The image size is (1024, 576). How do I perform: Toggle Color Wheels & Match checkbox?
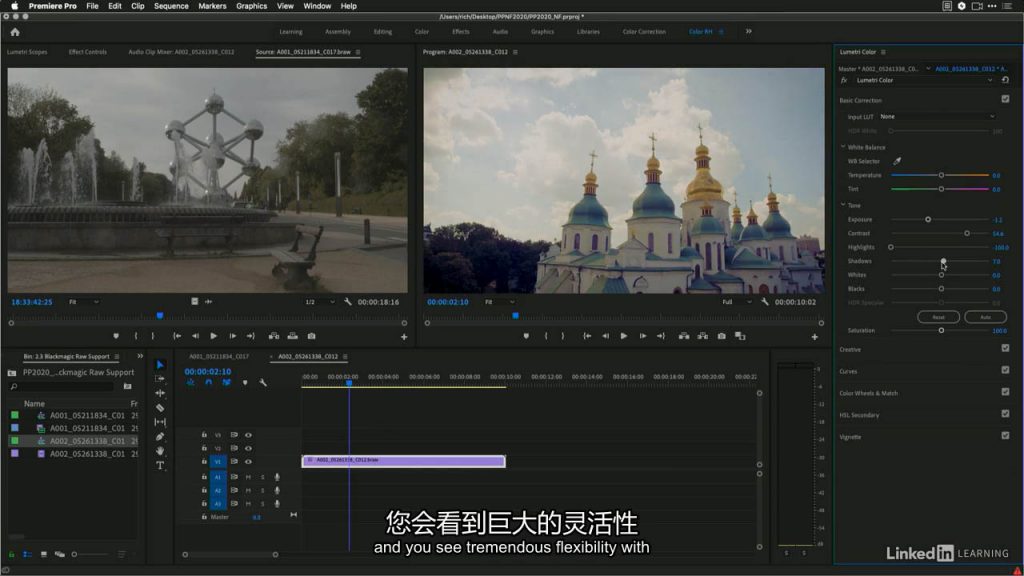(1005, 392)
